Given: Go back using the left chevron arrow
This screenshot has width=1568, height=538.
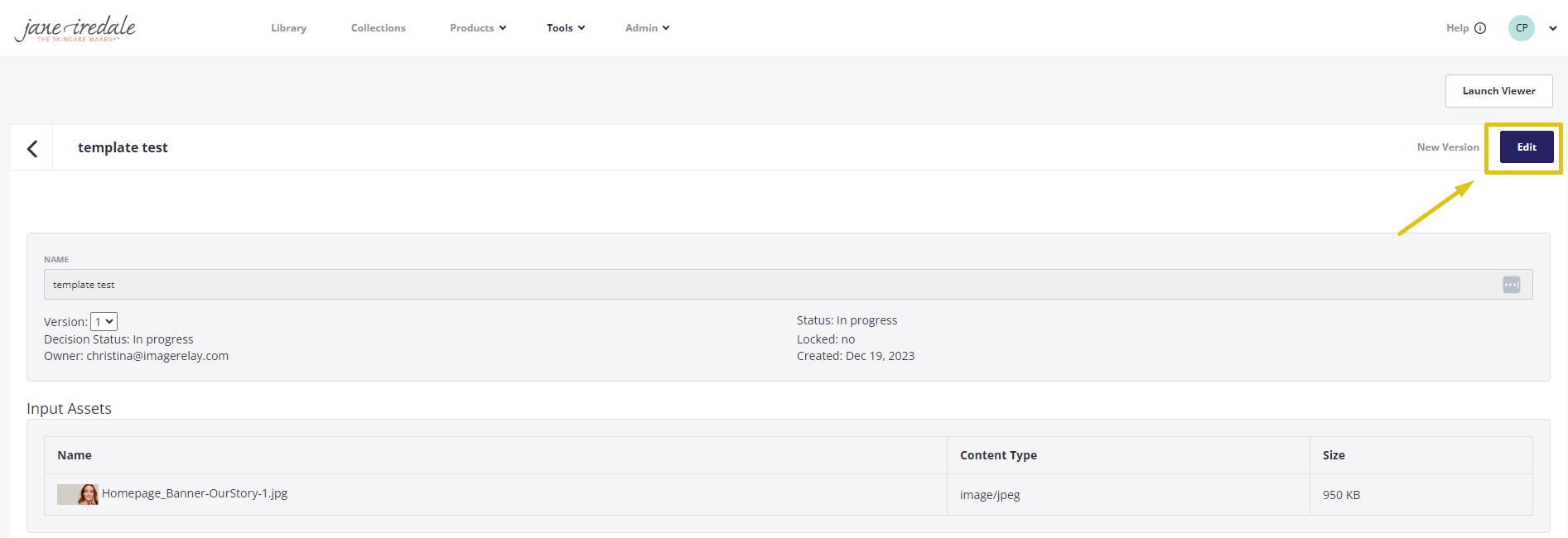Looking at the screenshot, I should click(x=32, y=148).
